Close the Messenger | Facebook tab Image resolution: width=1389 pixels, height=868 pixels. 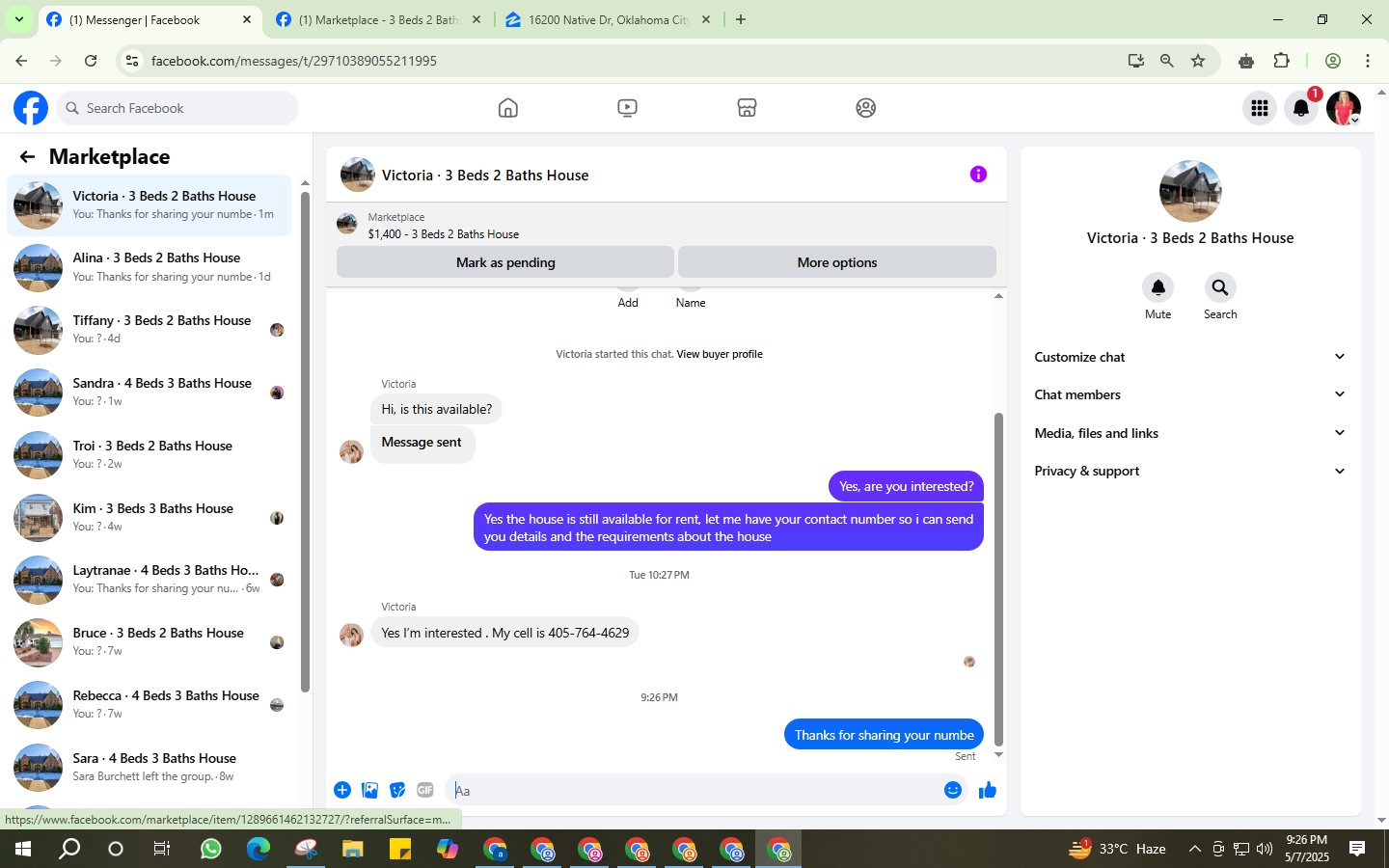point(247,19)
